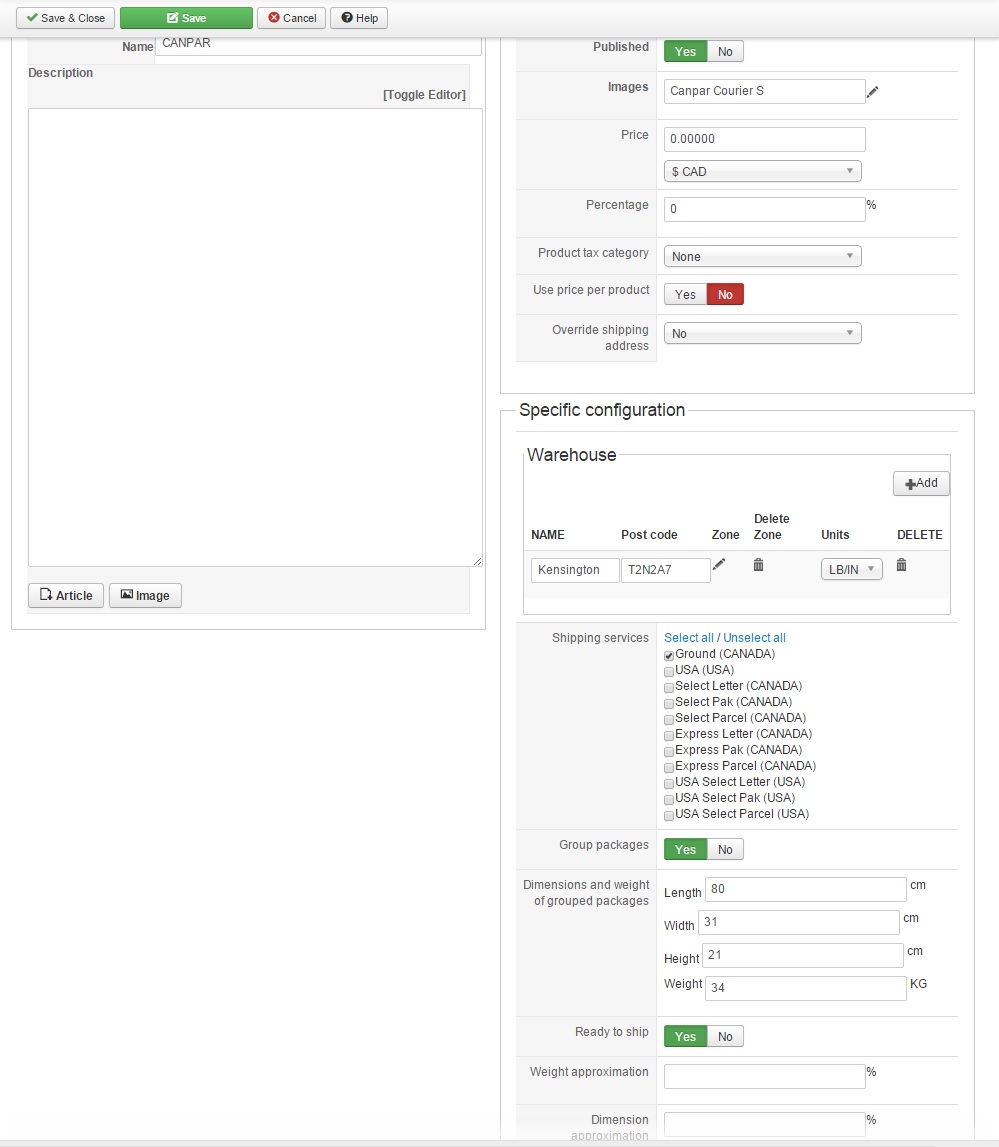Open the Help button
This screenshot has height=1147, width=999.
pos(359,18)
